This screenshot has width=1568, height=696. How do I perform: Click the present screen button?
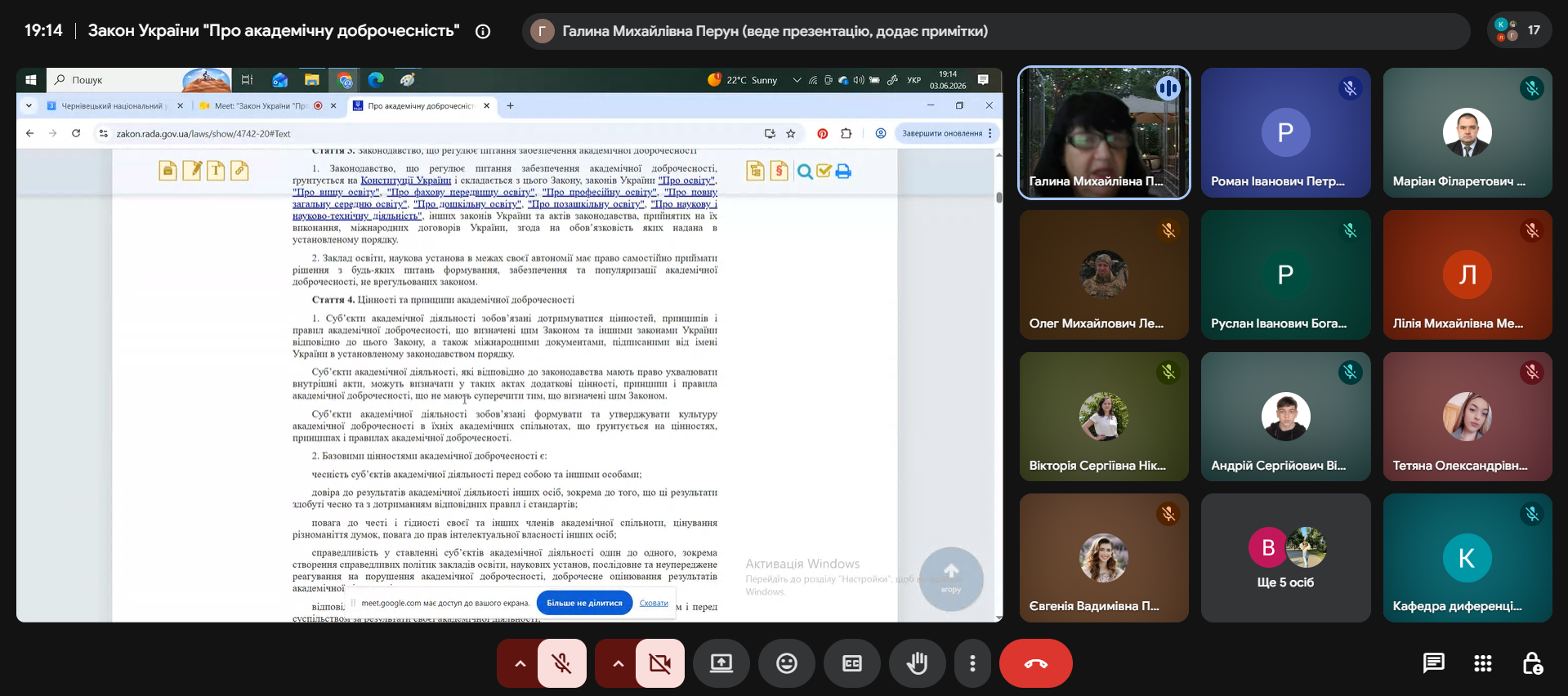pyautogui.click(x=721, y=663)
